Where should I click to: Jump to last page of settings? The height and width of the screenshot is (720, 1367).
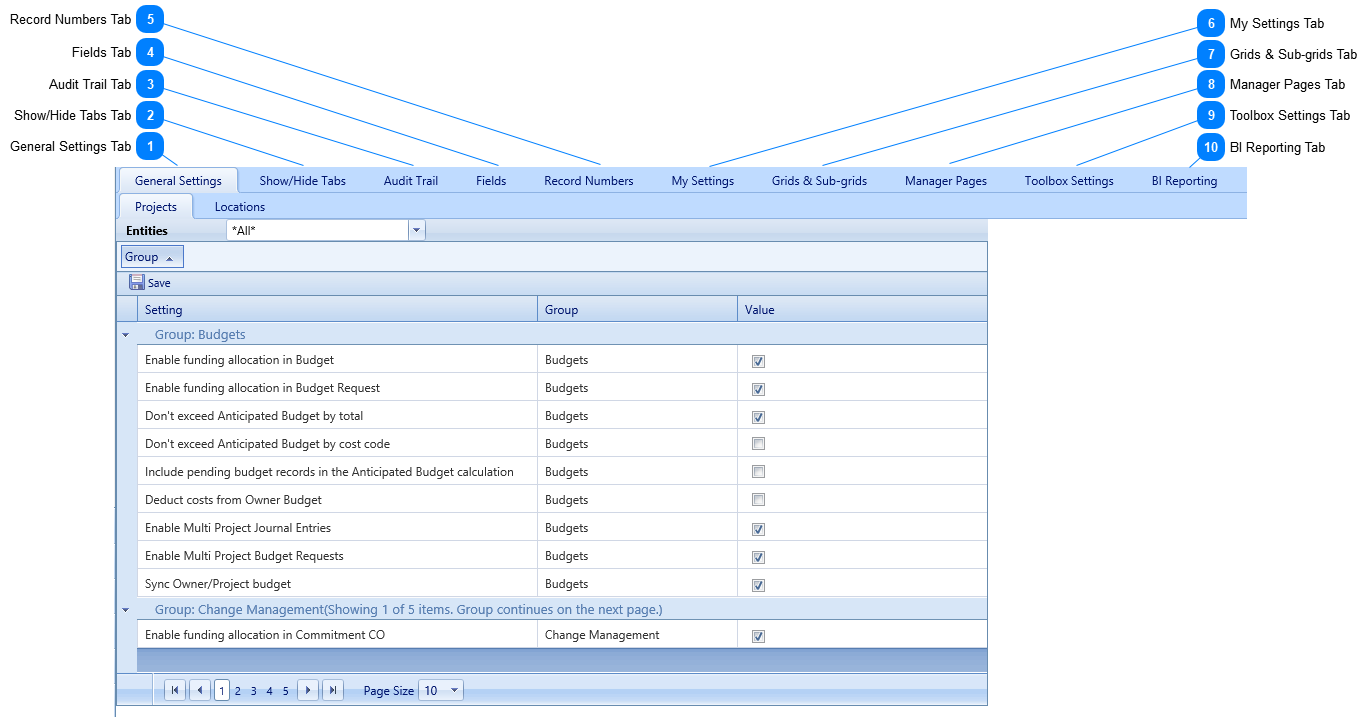tap(333, 690)
